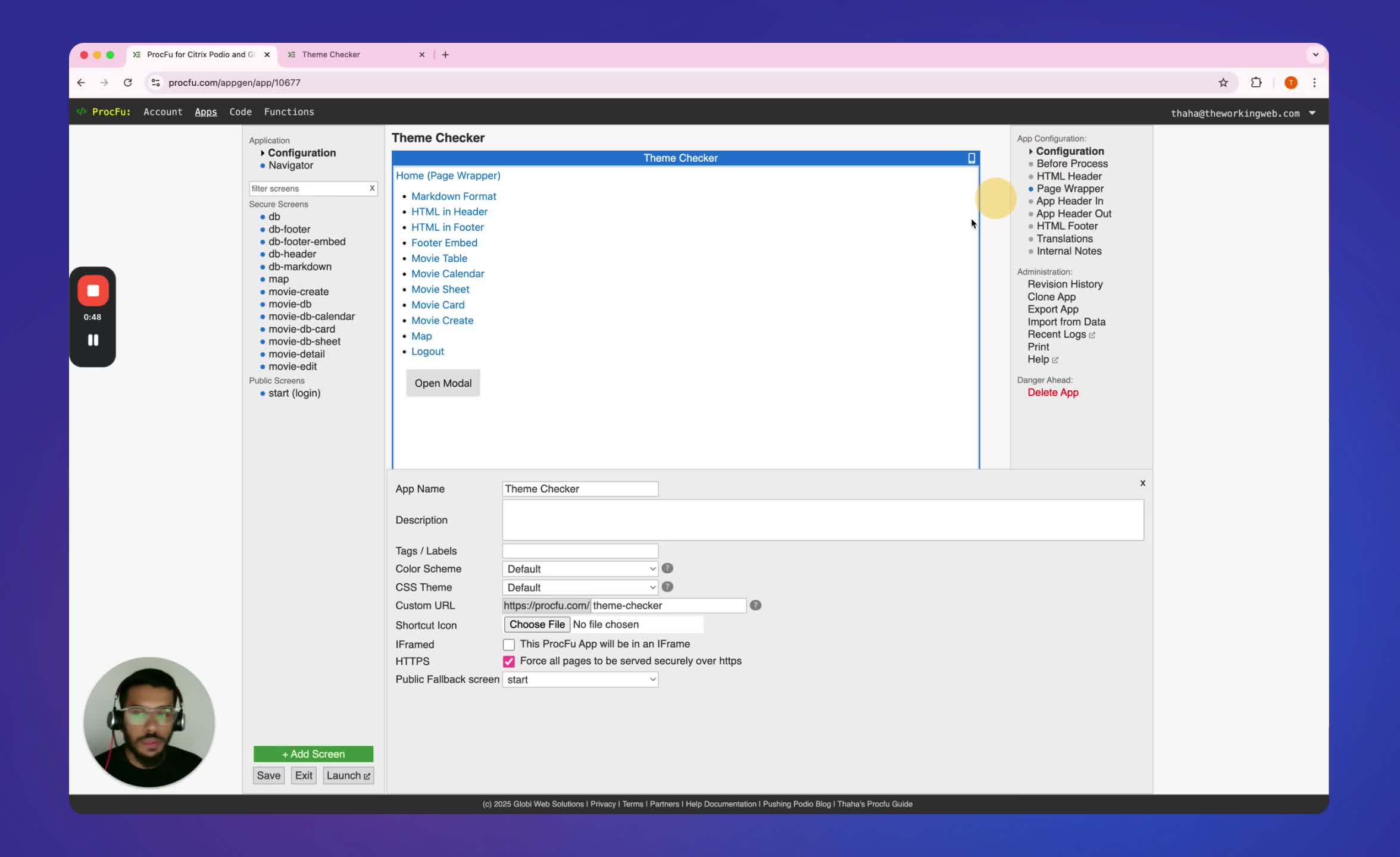The width and height of the screenshot is (1400, 857).
Task: Reload the current page
Action: 127,83
